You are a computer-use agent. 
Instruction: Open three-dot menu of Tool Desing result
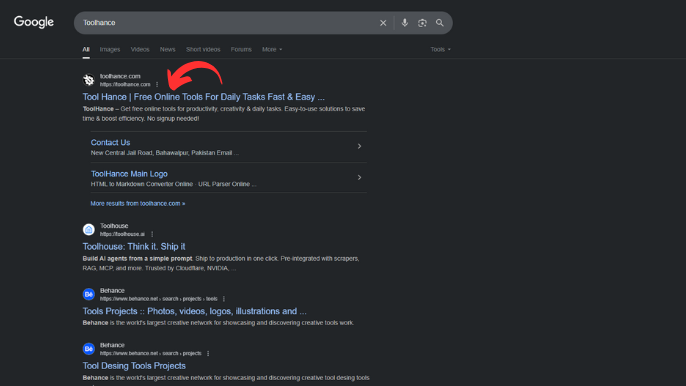(208, 353)
